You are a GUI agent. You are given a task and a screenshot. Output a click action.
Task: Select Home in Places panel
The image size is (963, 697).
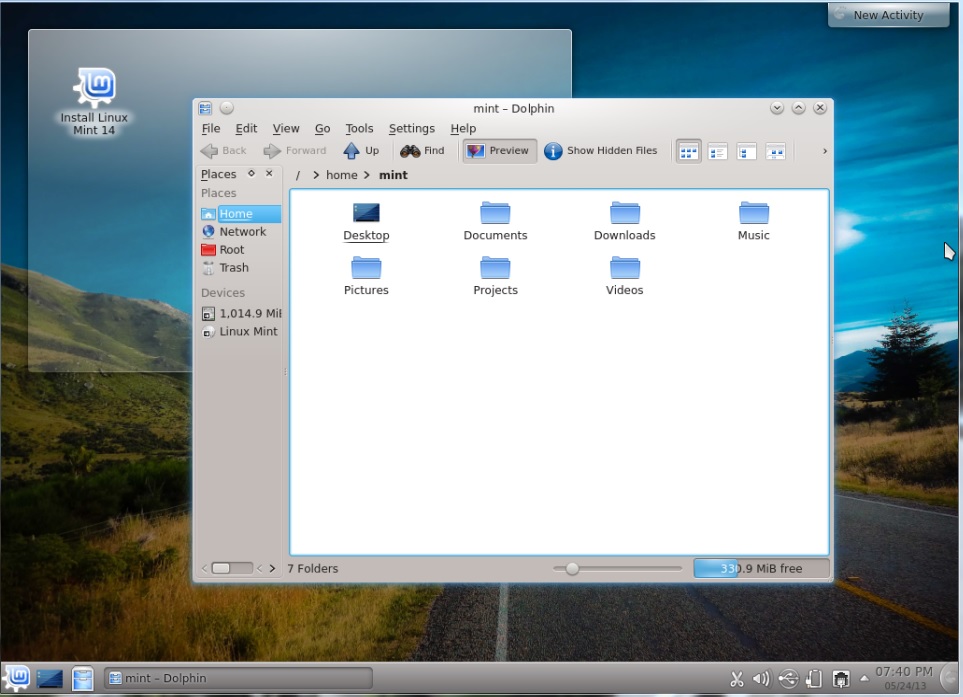tap(240, 214)
